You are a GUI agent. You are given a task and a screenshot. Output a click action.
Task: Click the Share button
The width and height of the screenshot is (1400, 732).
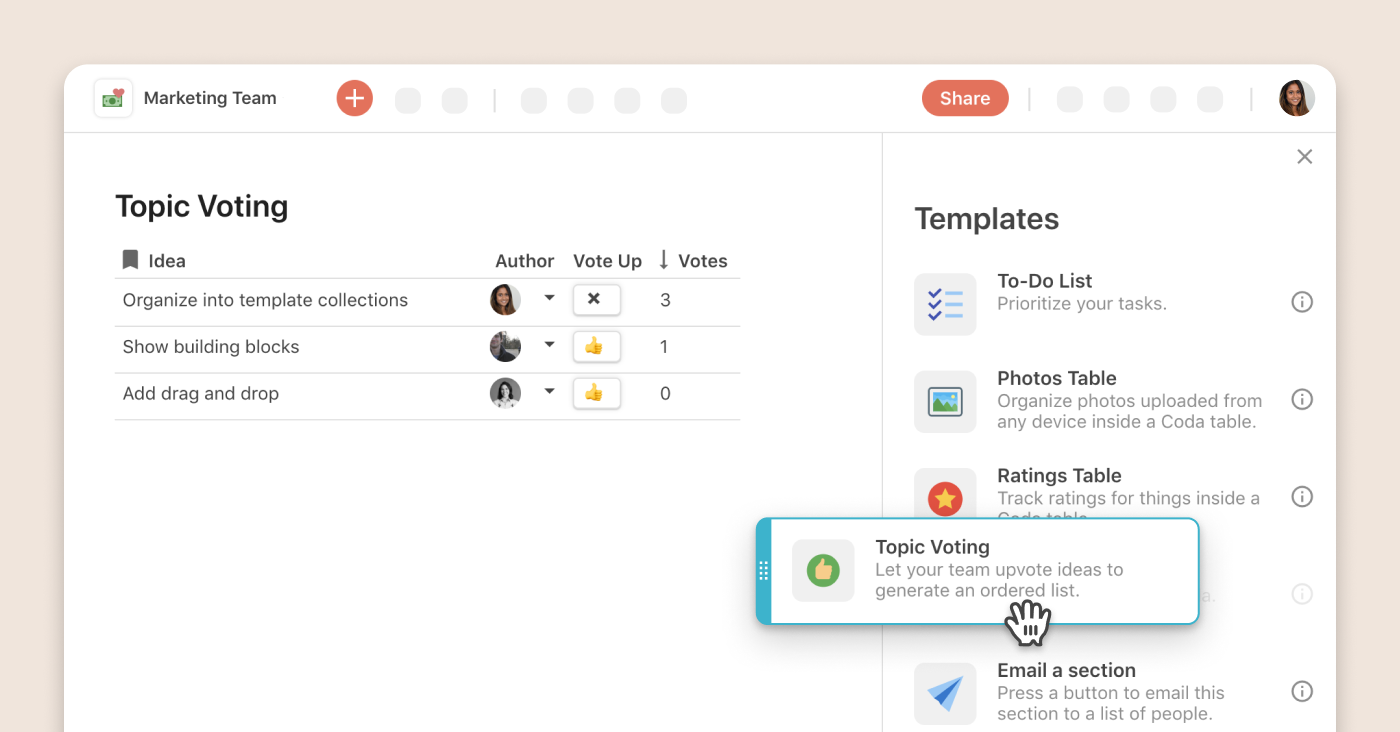tap(964, 98)
